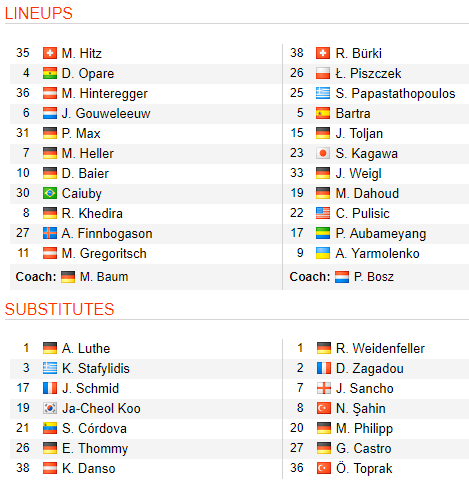469x488 pixels.
Task: Open player page for M. Hinteregger
Action: coord(105,94)
